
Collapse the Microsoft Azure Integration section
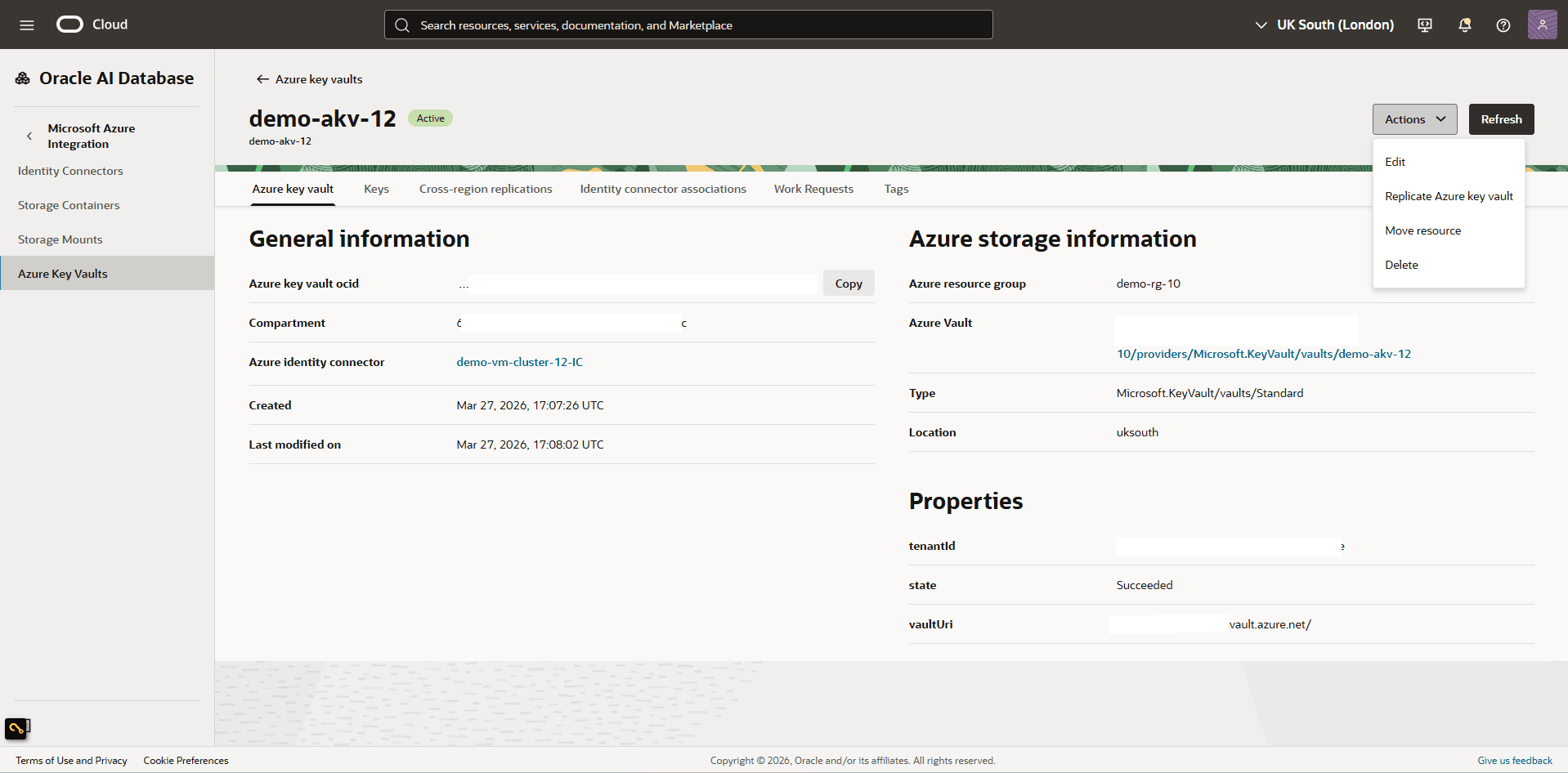click(x=29, y=136)
